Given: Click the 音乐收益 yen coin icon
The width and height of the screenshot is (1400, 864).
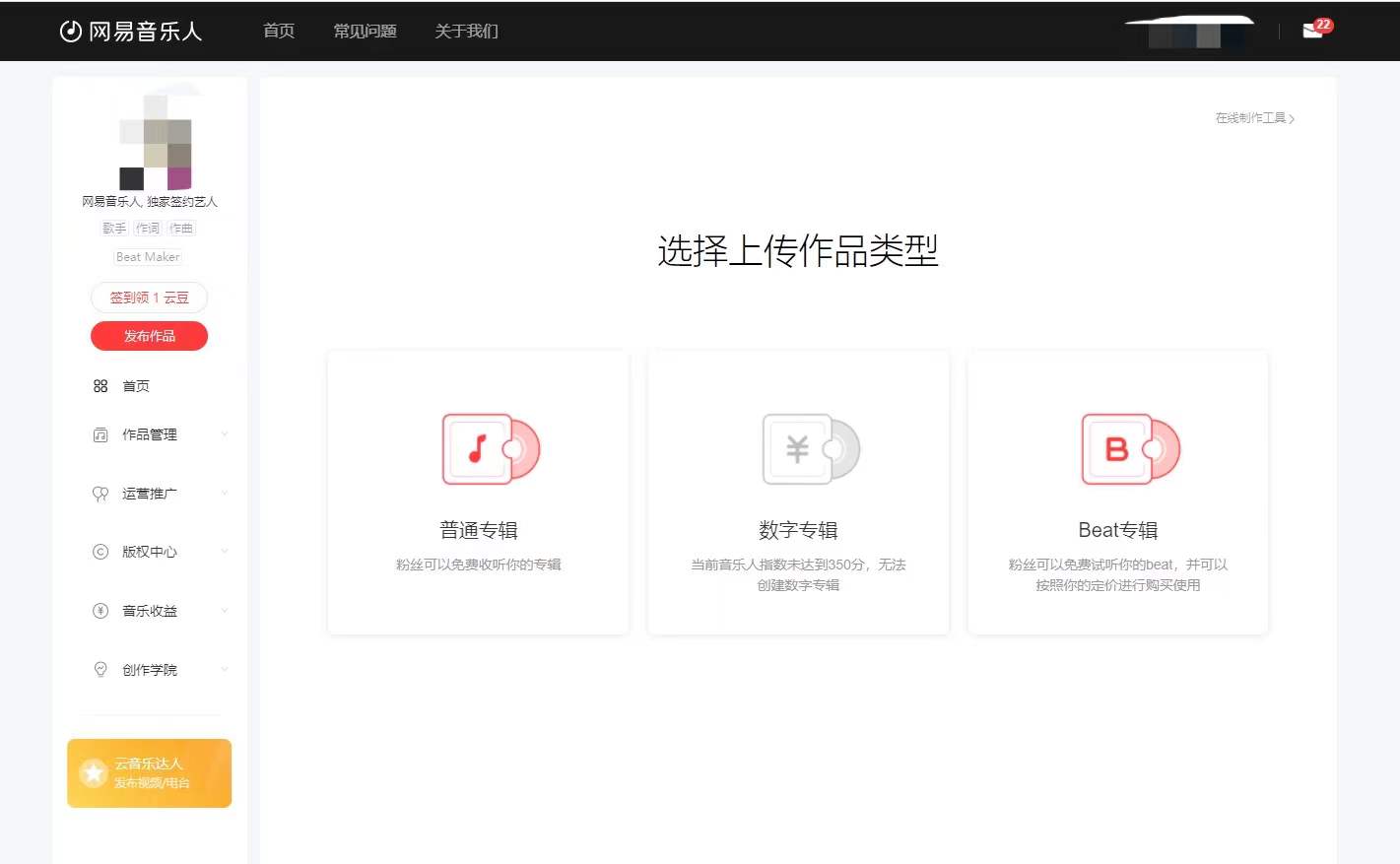Looking at the screenshot, I should 100,611.
